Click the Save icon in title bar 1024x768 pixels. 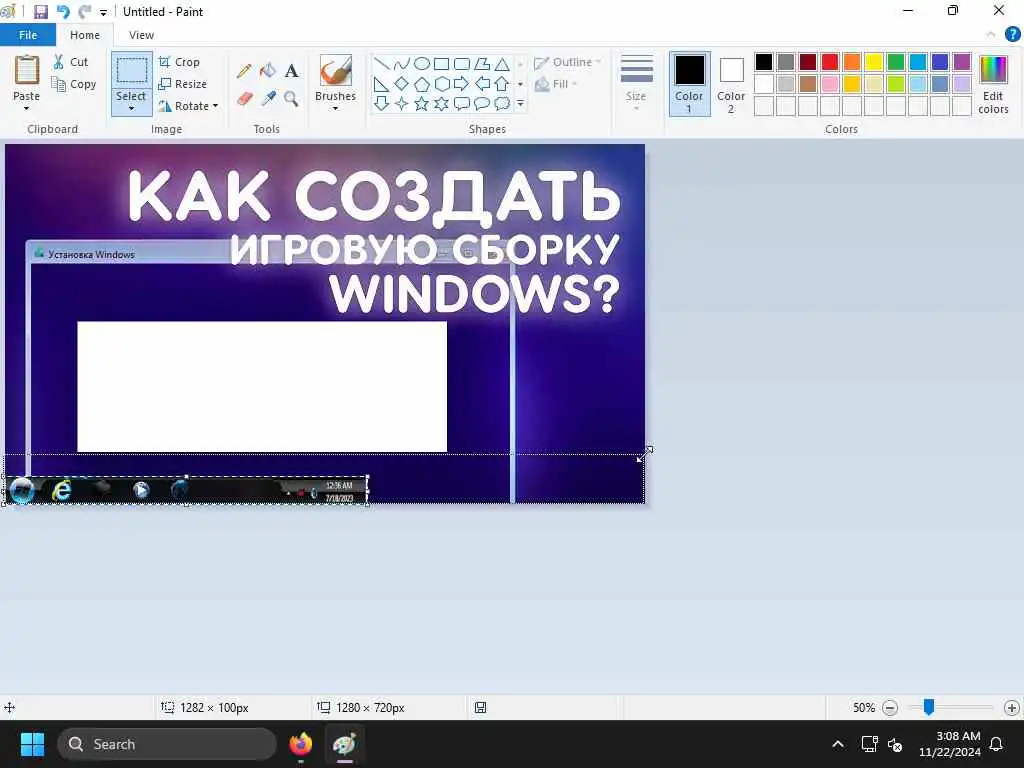41,12
